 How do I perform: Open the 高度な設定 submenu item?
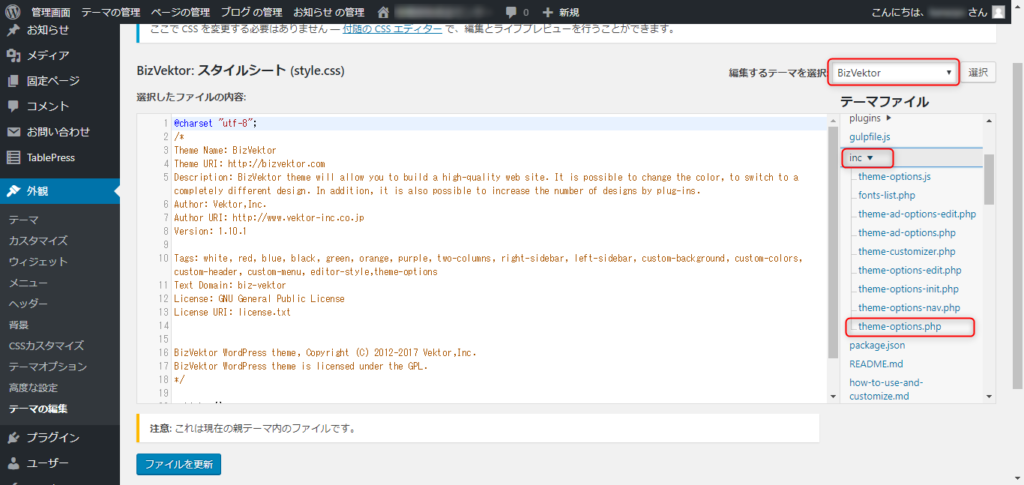pos(33,388)
